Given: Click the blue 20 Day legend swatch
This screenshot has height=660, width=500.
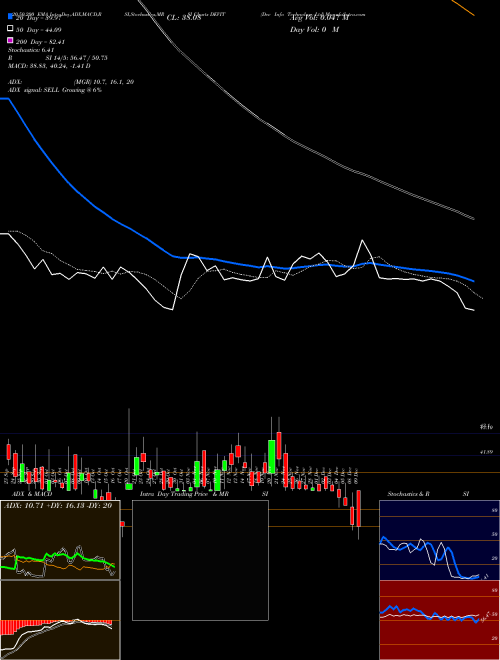Looking at the screenshot, I should 10,17.
